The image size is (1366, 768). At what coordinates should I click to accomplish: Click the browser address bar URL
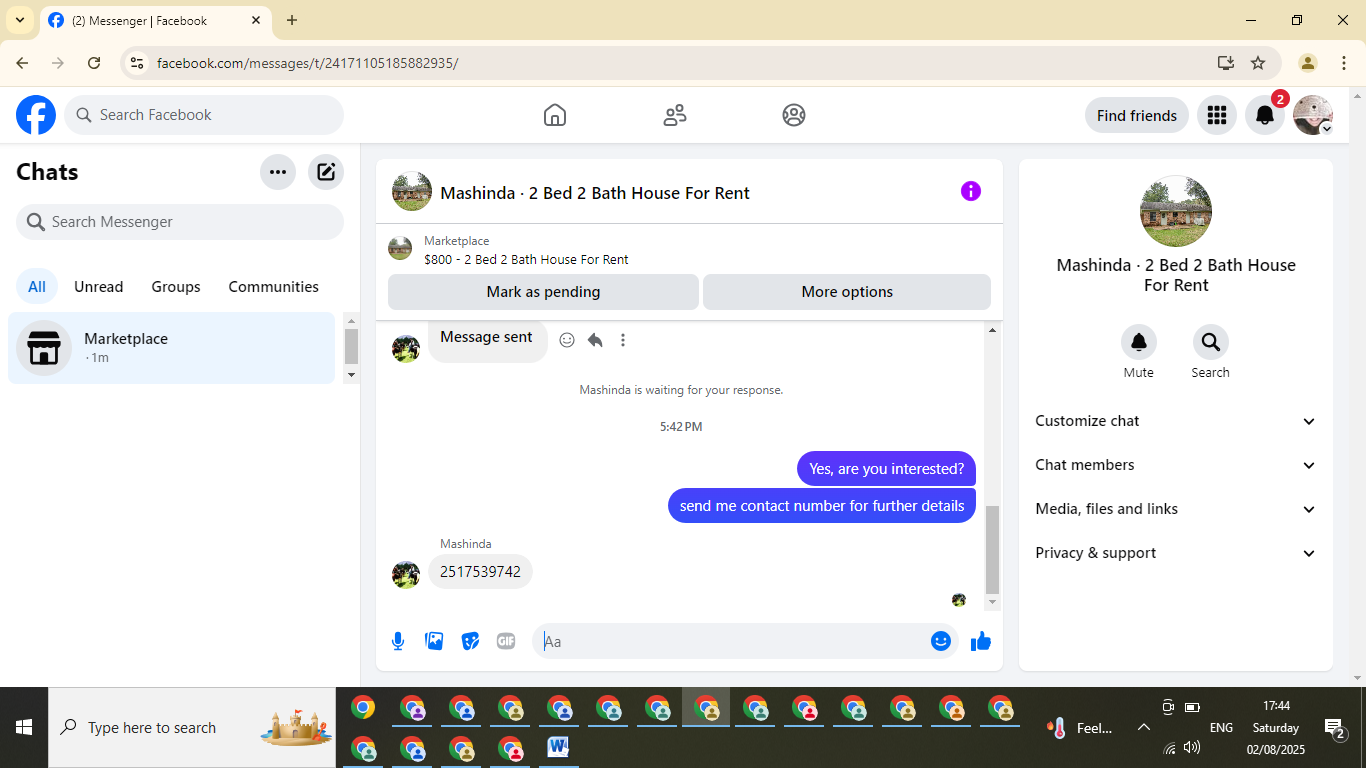pos(308,63)
